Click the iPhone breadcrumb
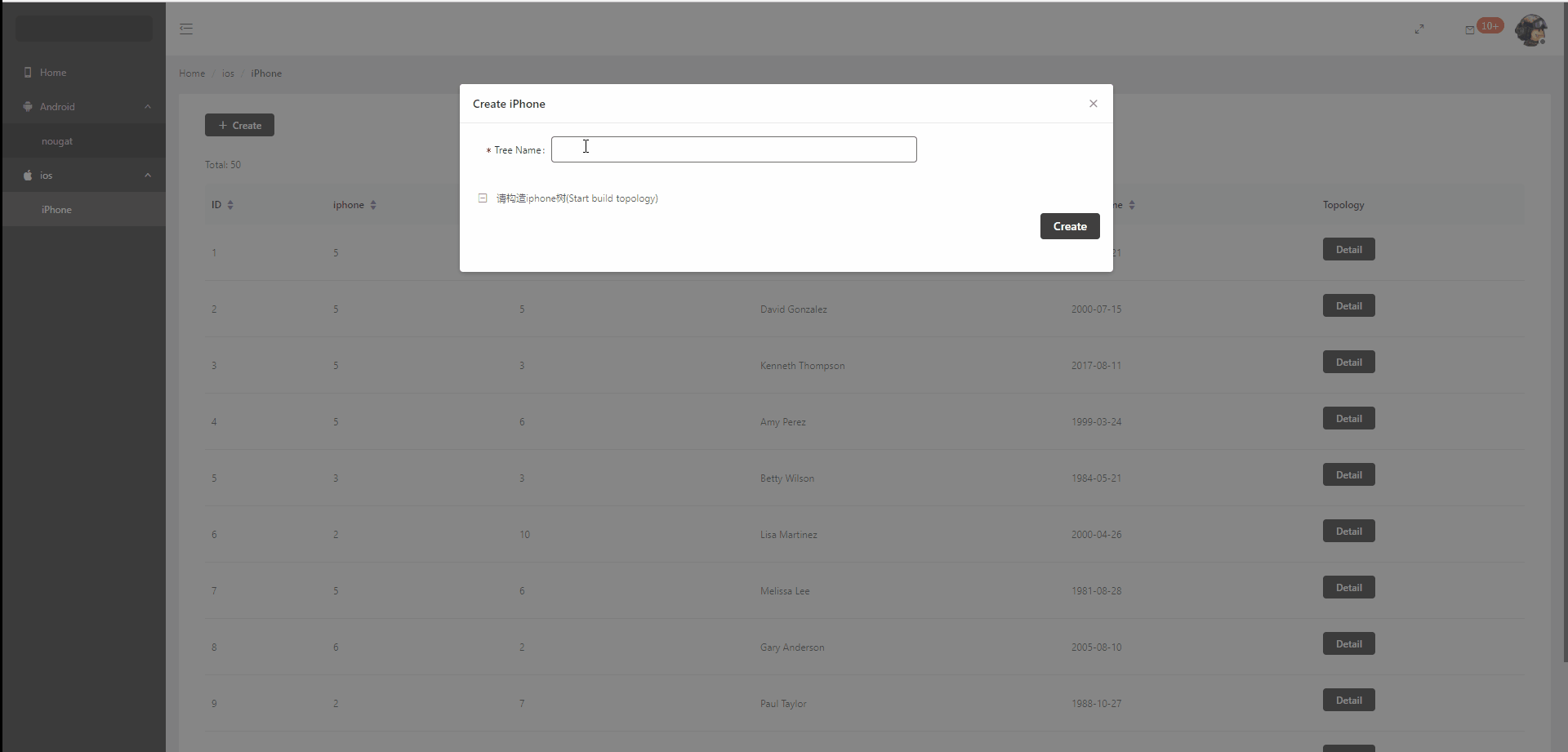Image resolution: width=1568 pixels, height=752 pixels. [x=266, y=73]
